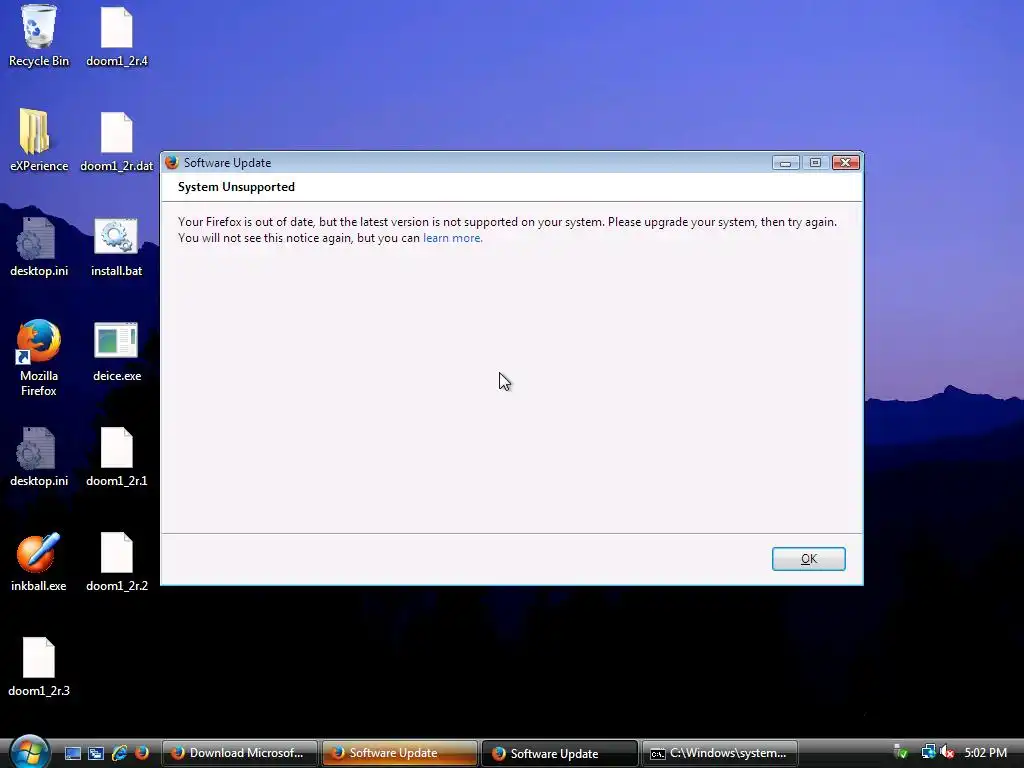Launch Internet Explorer from quick launch

click(x=119, y=753)
